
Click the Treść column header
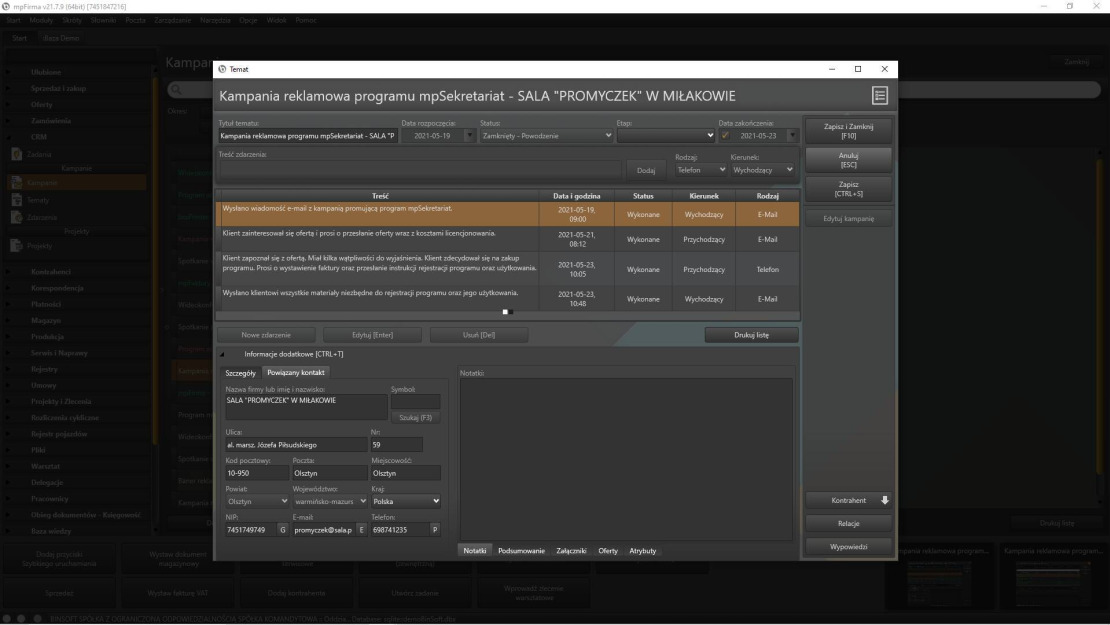coord(380,196)
